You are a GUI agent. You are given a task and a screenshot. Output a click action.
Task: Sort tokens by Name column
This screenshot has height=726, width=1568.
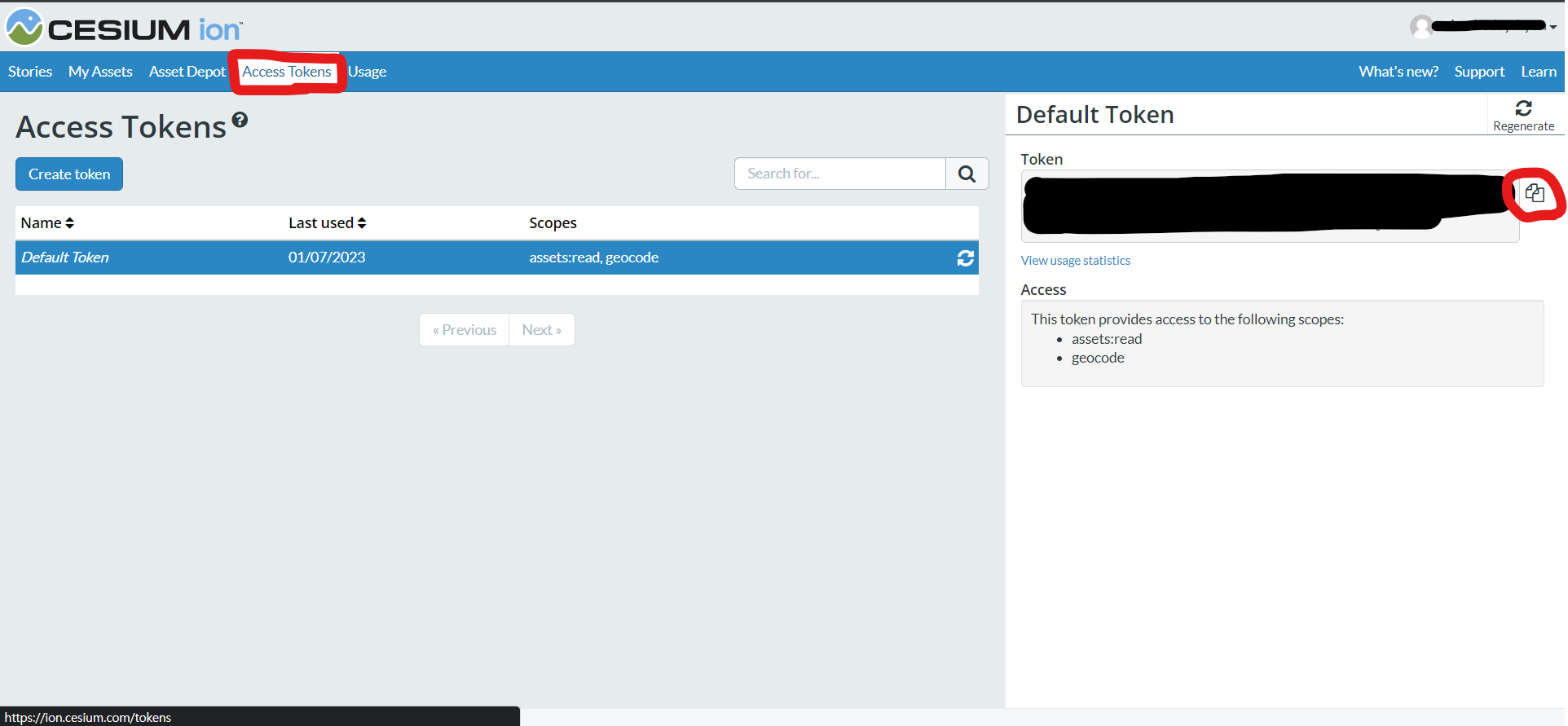pyautogui.click(x=47, y=223)
